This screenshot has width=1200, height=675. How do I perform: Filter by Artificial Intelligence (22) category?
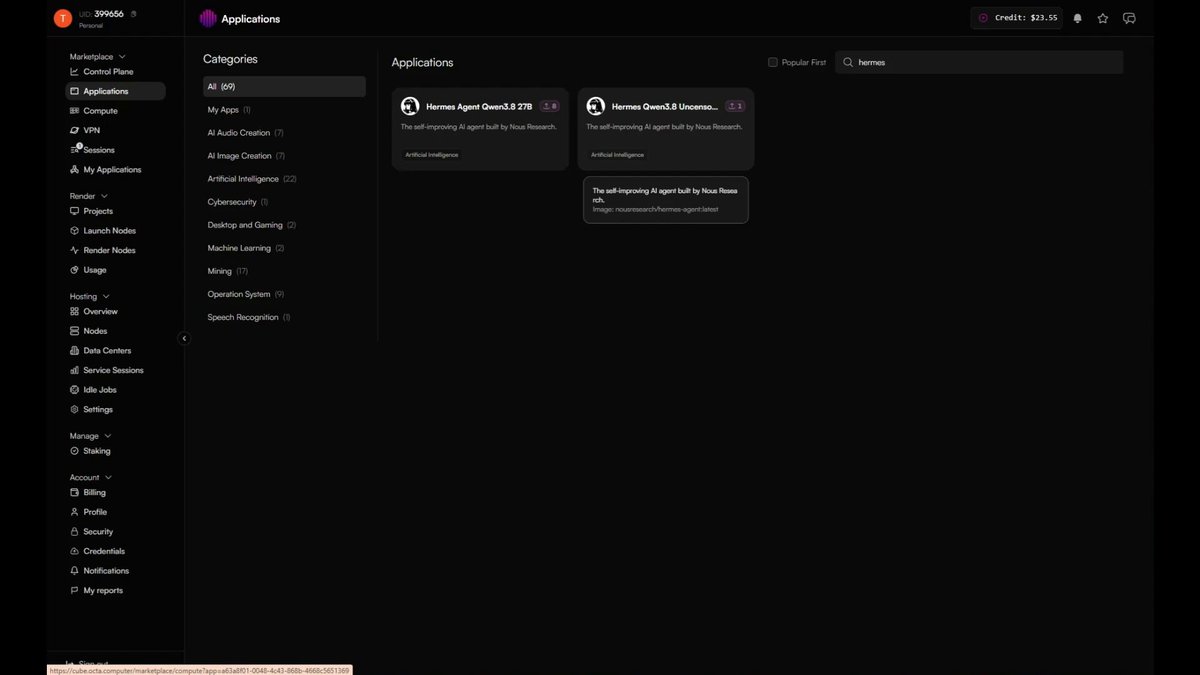tap(252, 179)
